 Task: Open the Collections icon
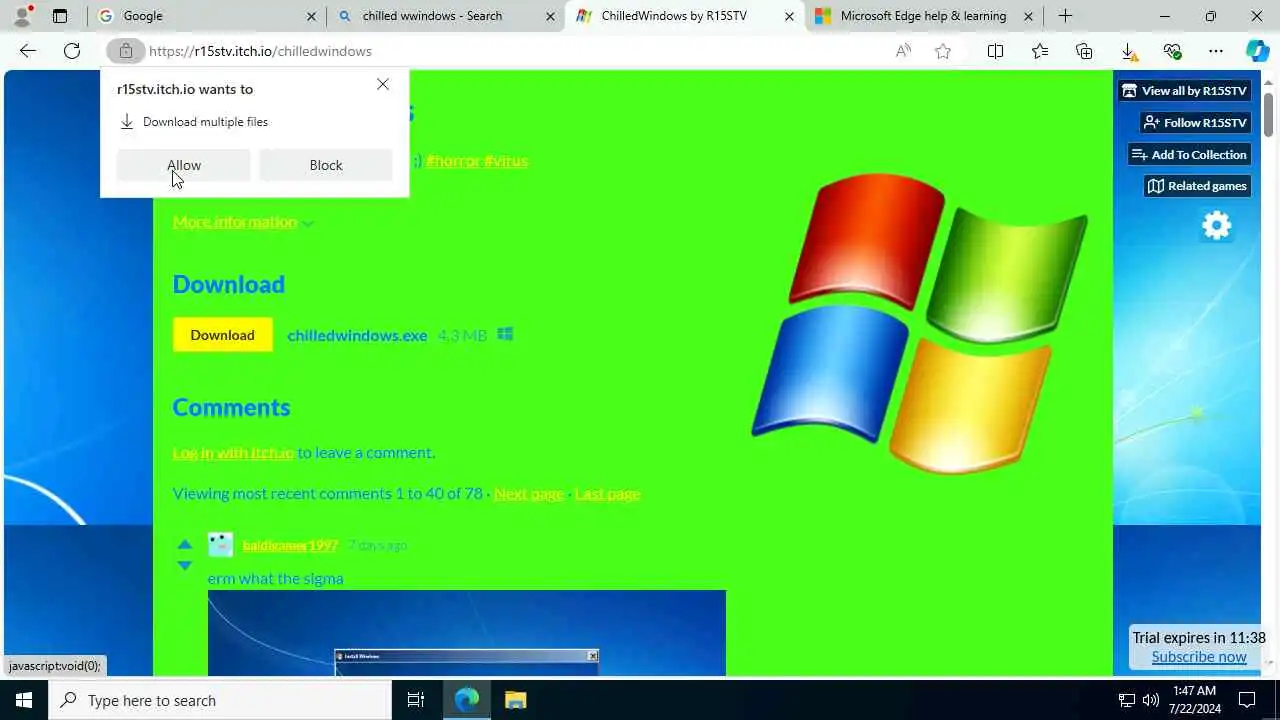[x=1084, y=51]
